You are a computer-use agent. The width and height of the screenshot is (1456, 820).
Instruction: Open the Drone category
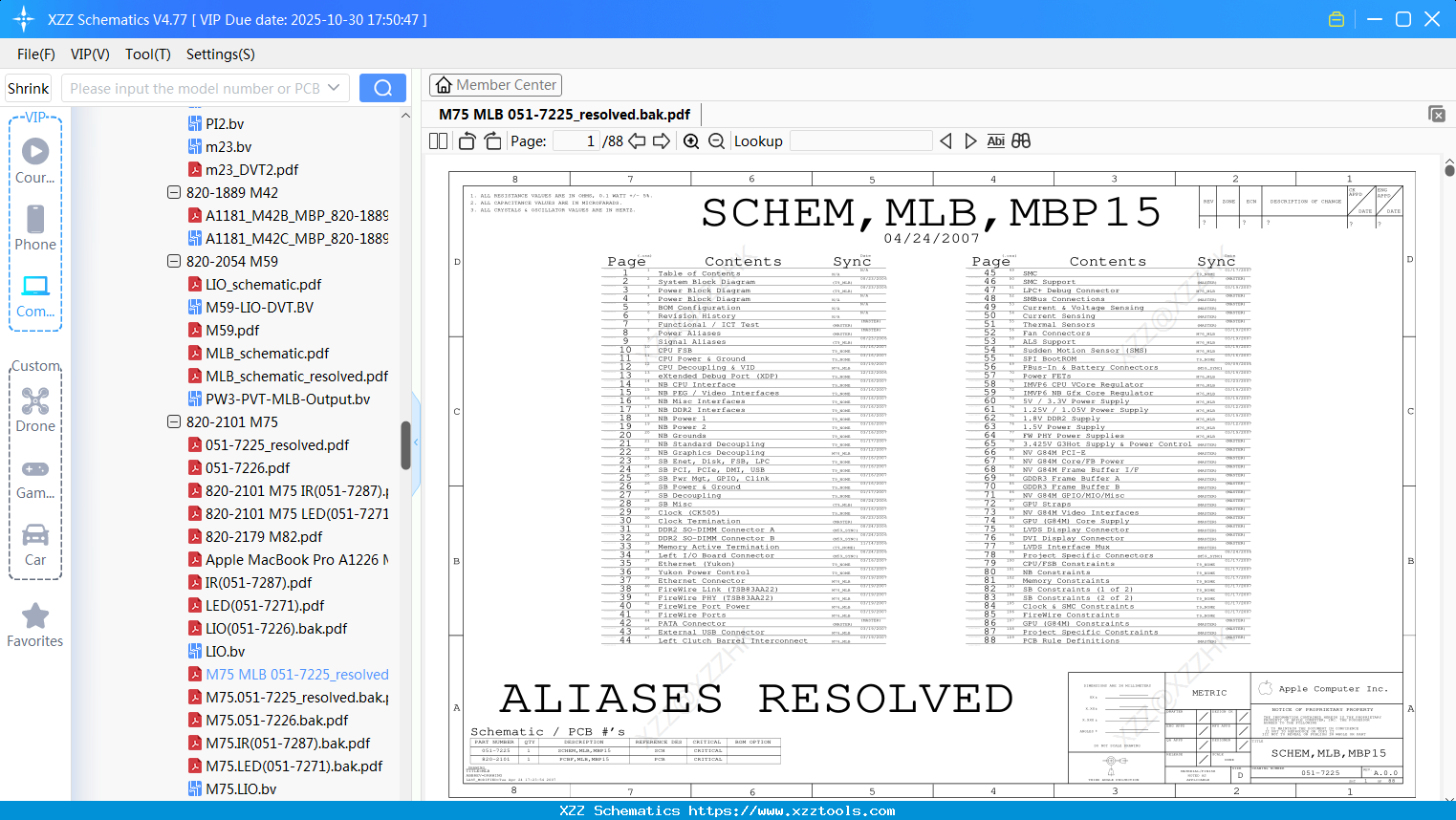pos(35,410)
